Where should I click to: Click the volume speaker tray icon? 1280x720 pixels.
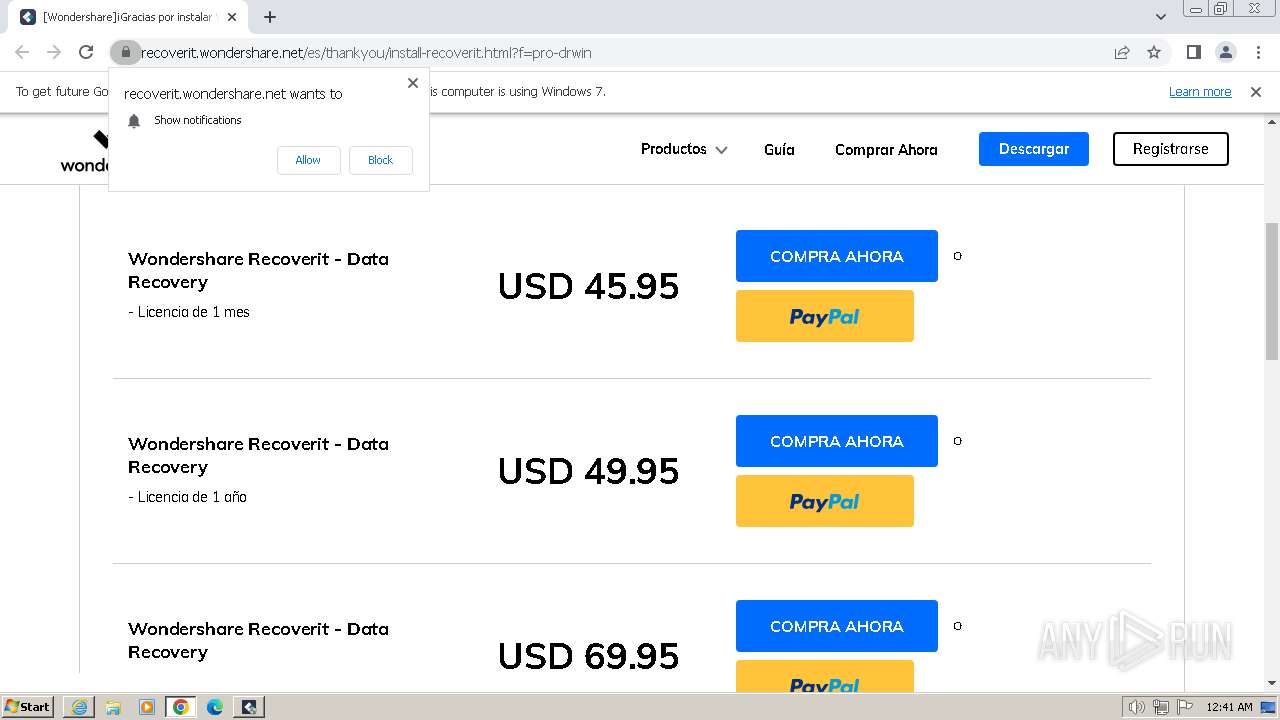(1137, 707)
